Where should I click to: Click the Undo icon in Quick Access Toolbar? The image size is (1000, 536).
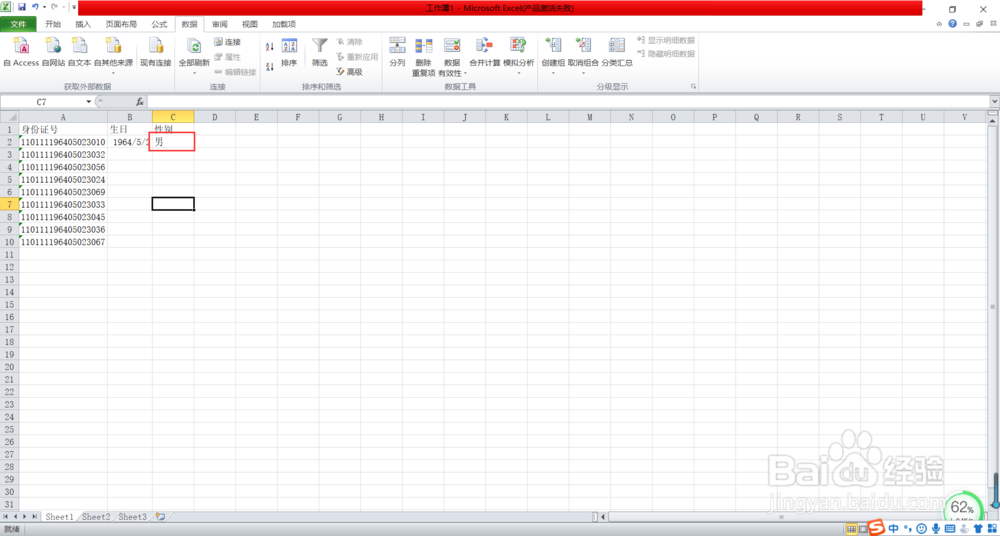pyautogui.click(x=35, y=7)
